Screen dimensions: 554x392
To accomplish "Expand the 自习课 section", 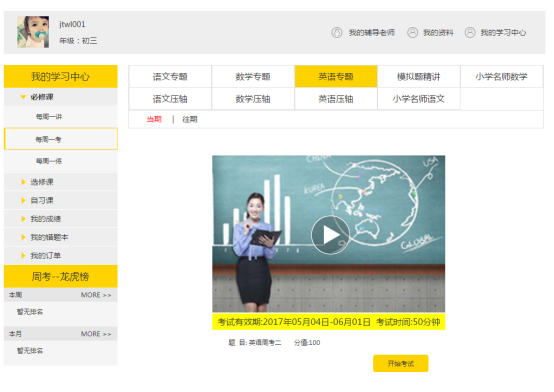I will (23, 200).
